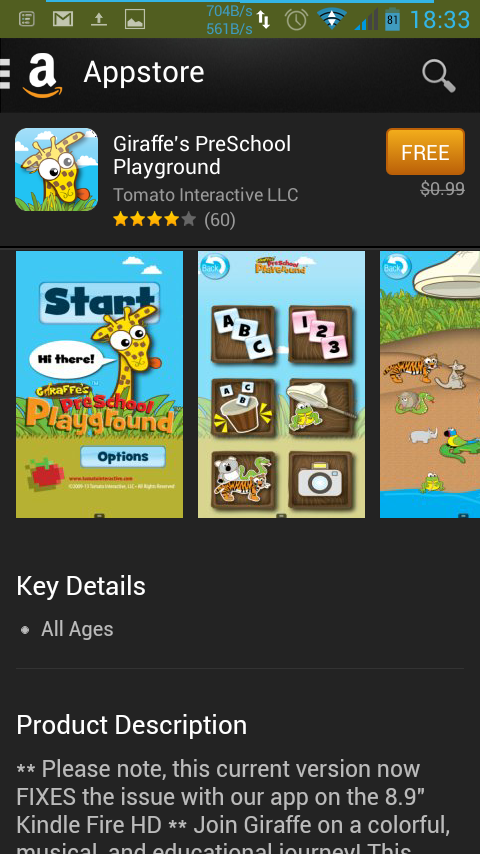The image size is (480, 854).
Task: Tap the alarm clock status icon
Action: pyautogui.click(x=296, y=20)
